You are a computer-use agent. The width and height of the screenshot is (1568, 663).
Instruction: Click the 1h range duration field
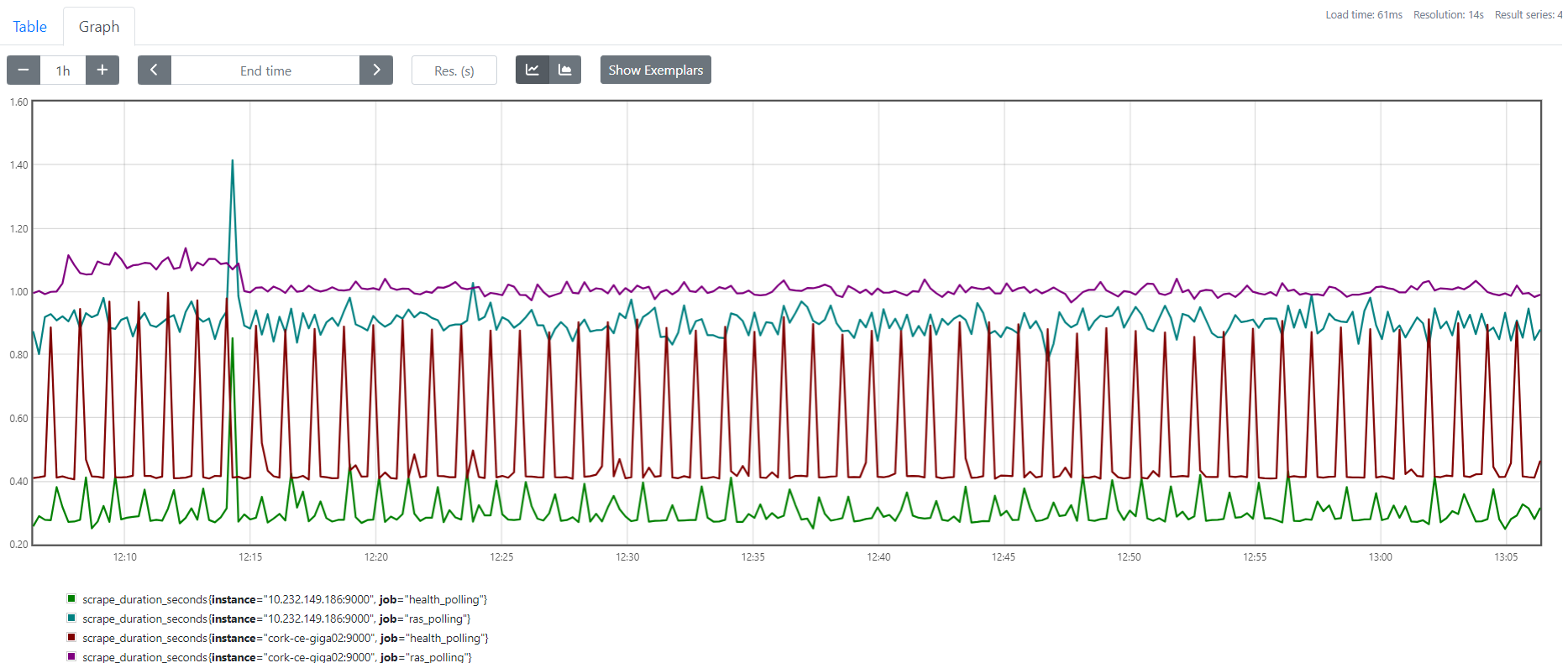pyautogui.click(x=63, y=70)
